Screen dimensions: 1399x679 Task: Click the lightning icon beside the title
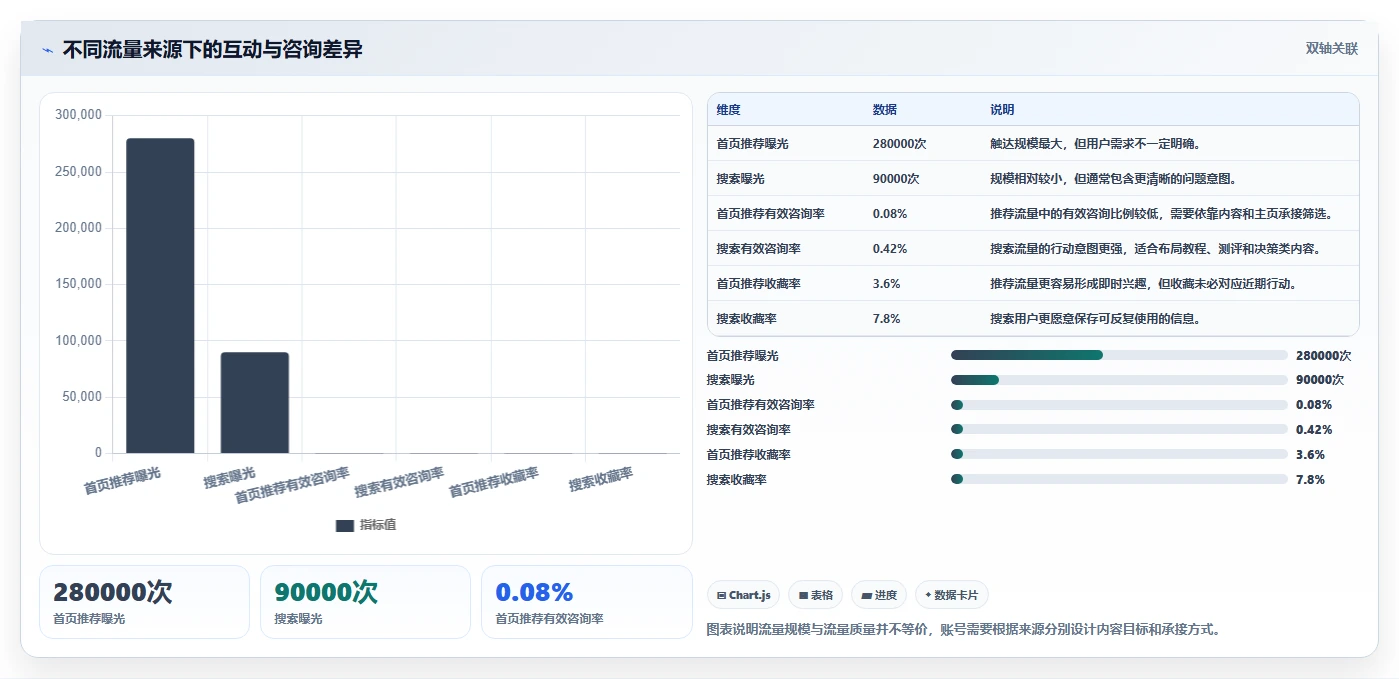[x=48, y=50]
